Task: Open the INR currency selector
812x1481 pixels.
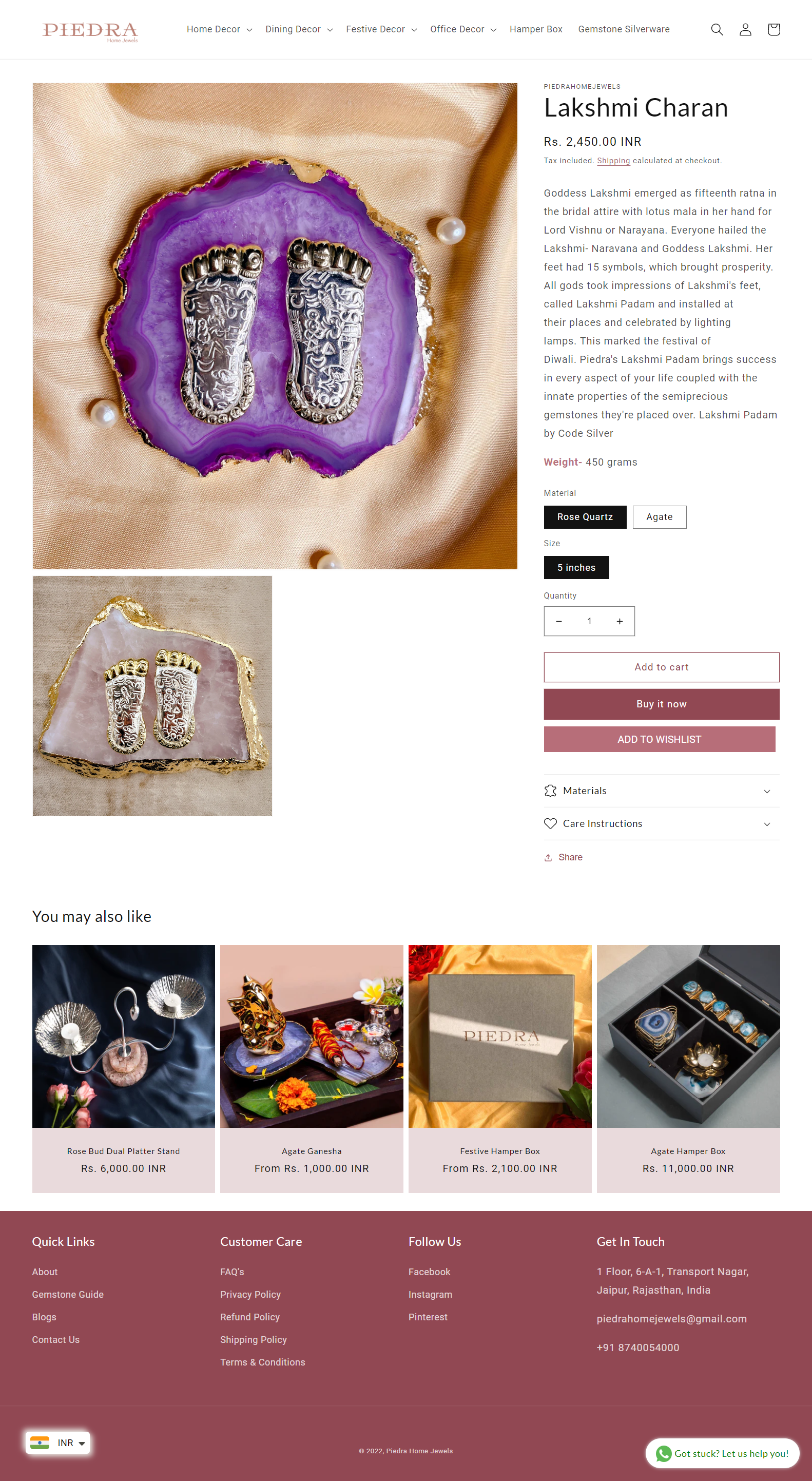Action: (x=58, y=1442)
